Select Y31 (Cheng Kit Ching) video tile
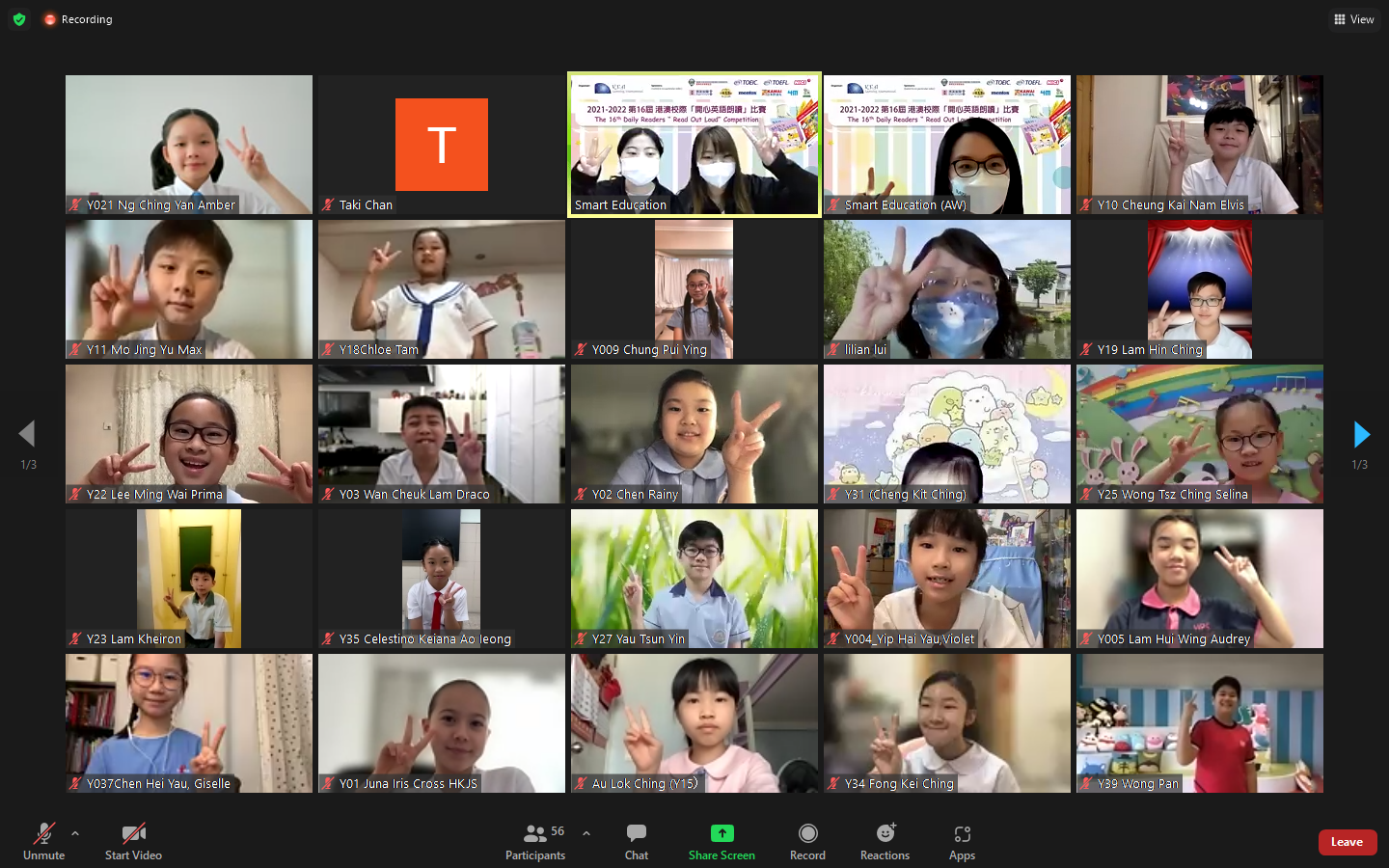Viewport: 1389px width, 868px height. click(x=947, y=434)
